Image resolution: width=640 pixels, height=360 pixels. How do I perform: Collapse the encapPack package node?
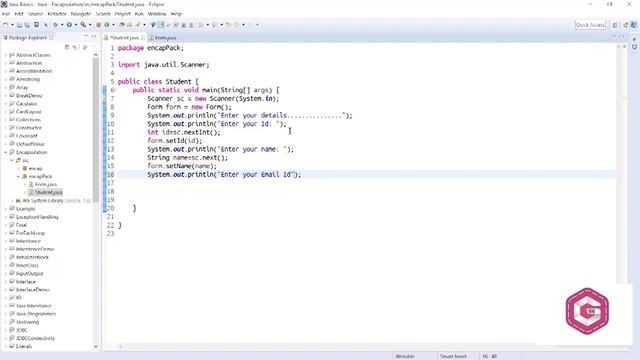click(x=18, y=176)
